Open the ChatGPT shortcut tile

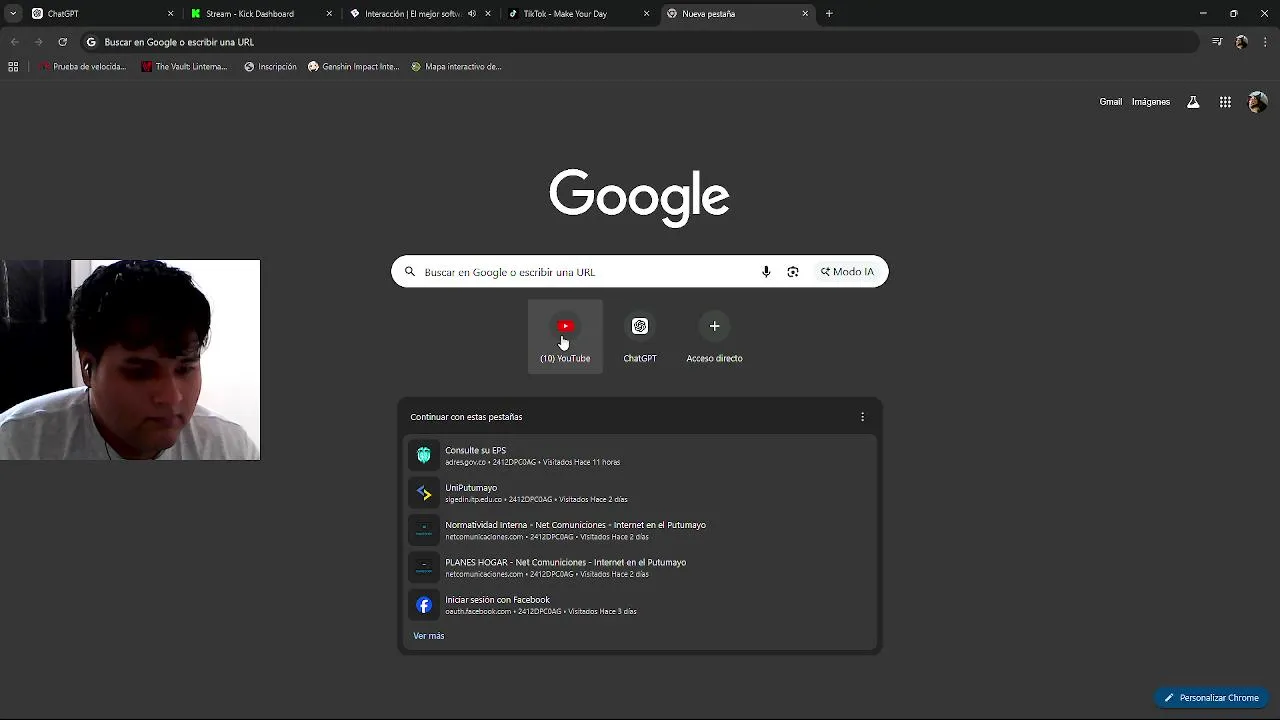click(x=640, y=337)
